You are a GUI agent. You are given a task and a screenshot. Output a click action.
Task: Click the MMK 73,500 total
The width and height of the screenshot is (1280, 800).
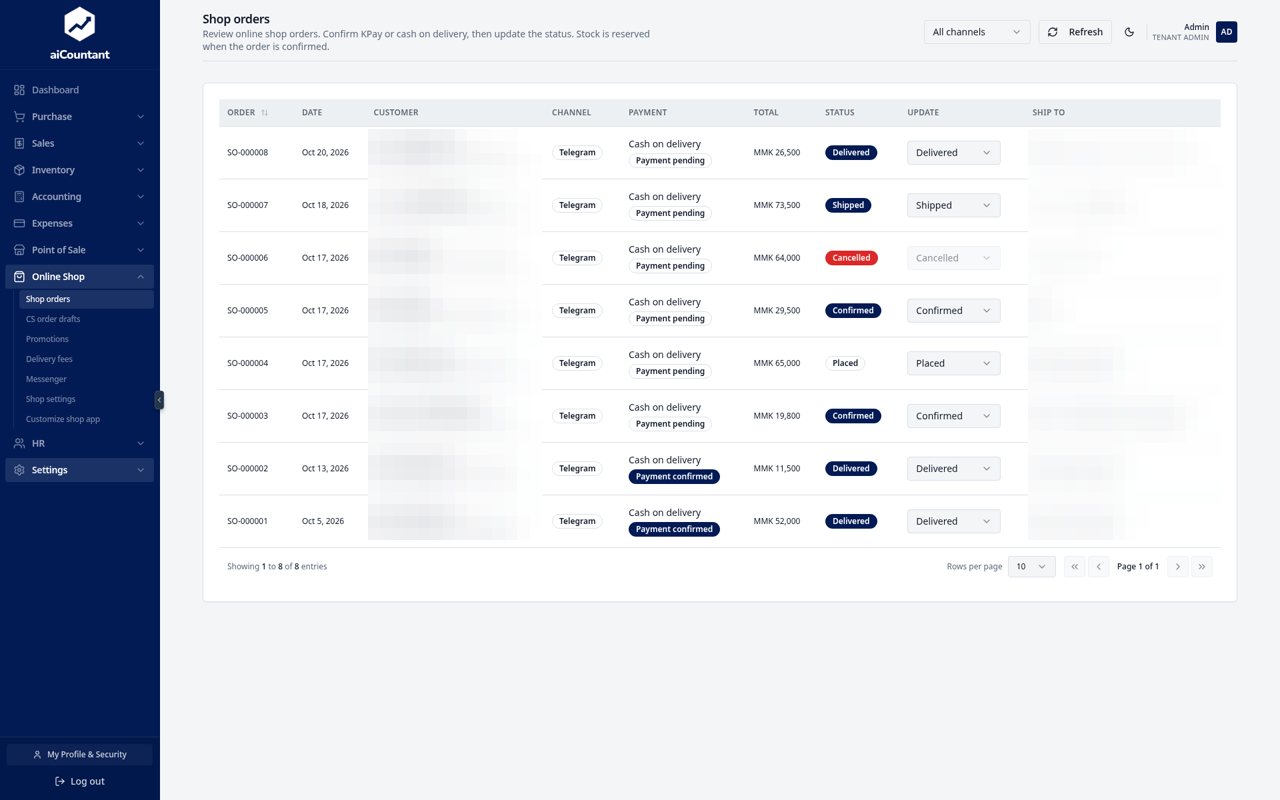click(777, 205)
